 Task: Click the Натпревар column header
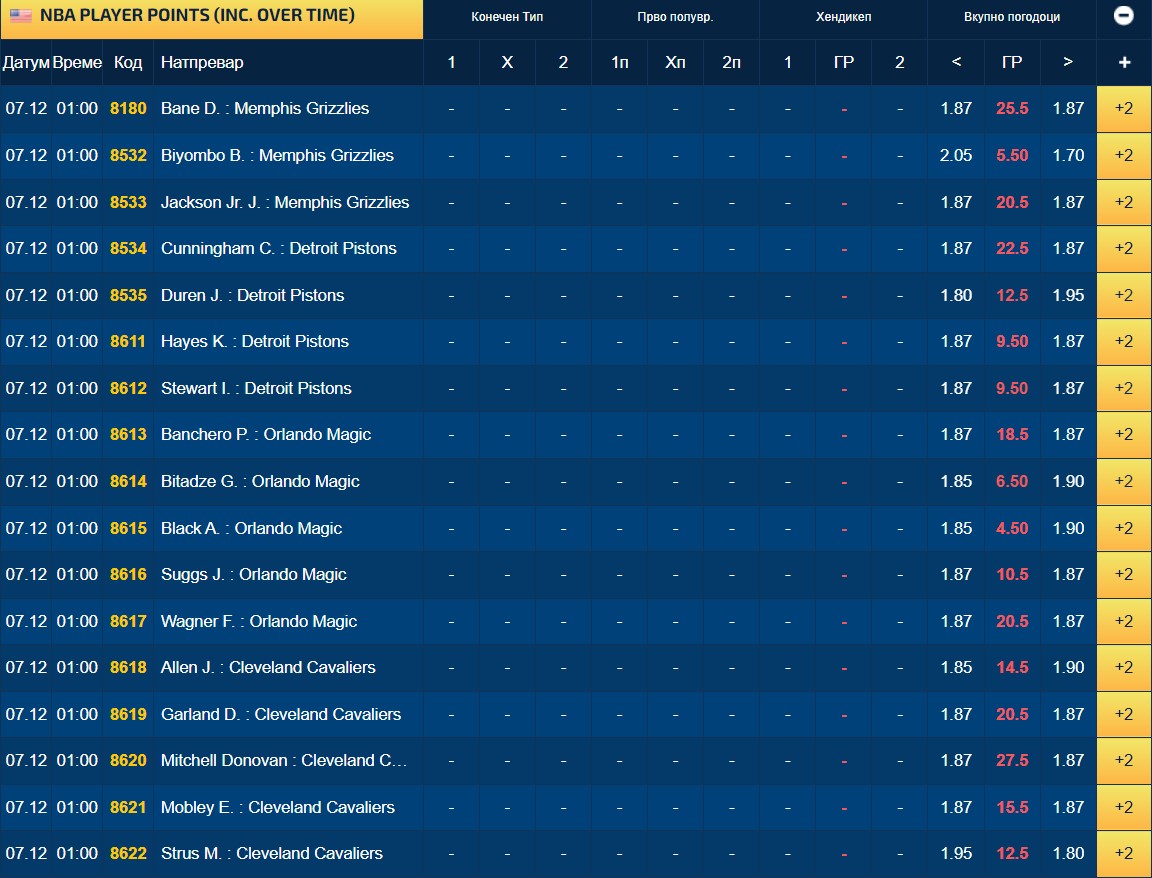[202, 62]
